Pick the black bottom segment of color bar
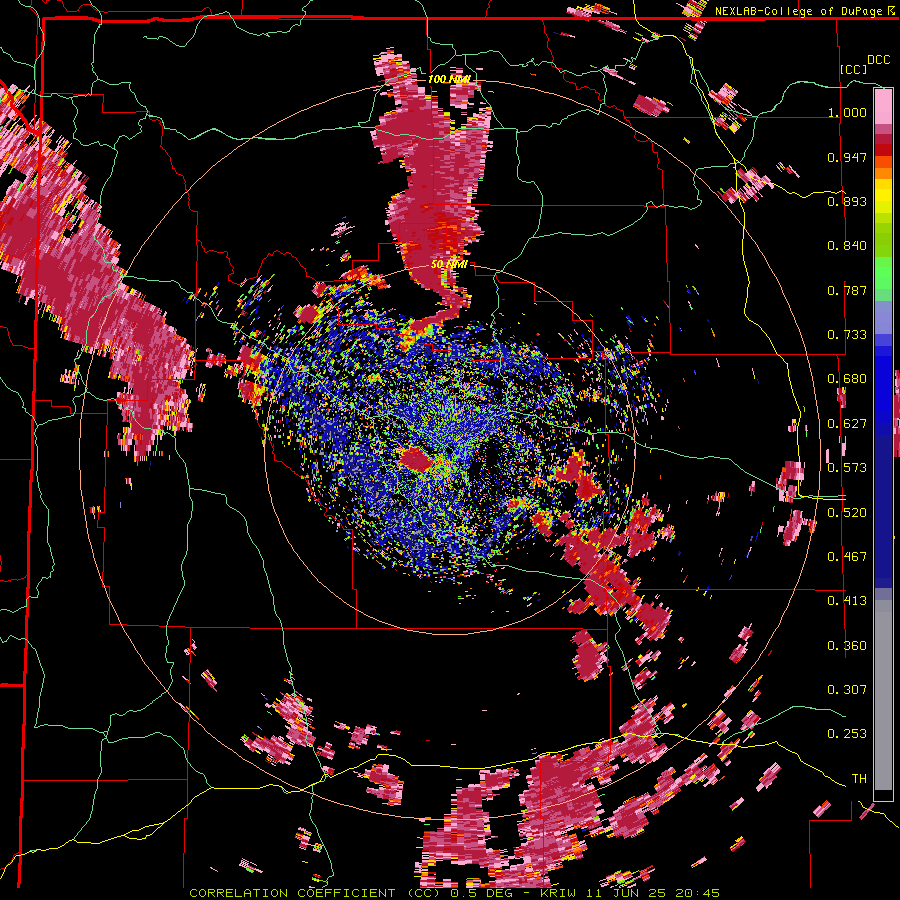Screen dimensions: 900x900 point(883,795)
